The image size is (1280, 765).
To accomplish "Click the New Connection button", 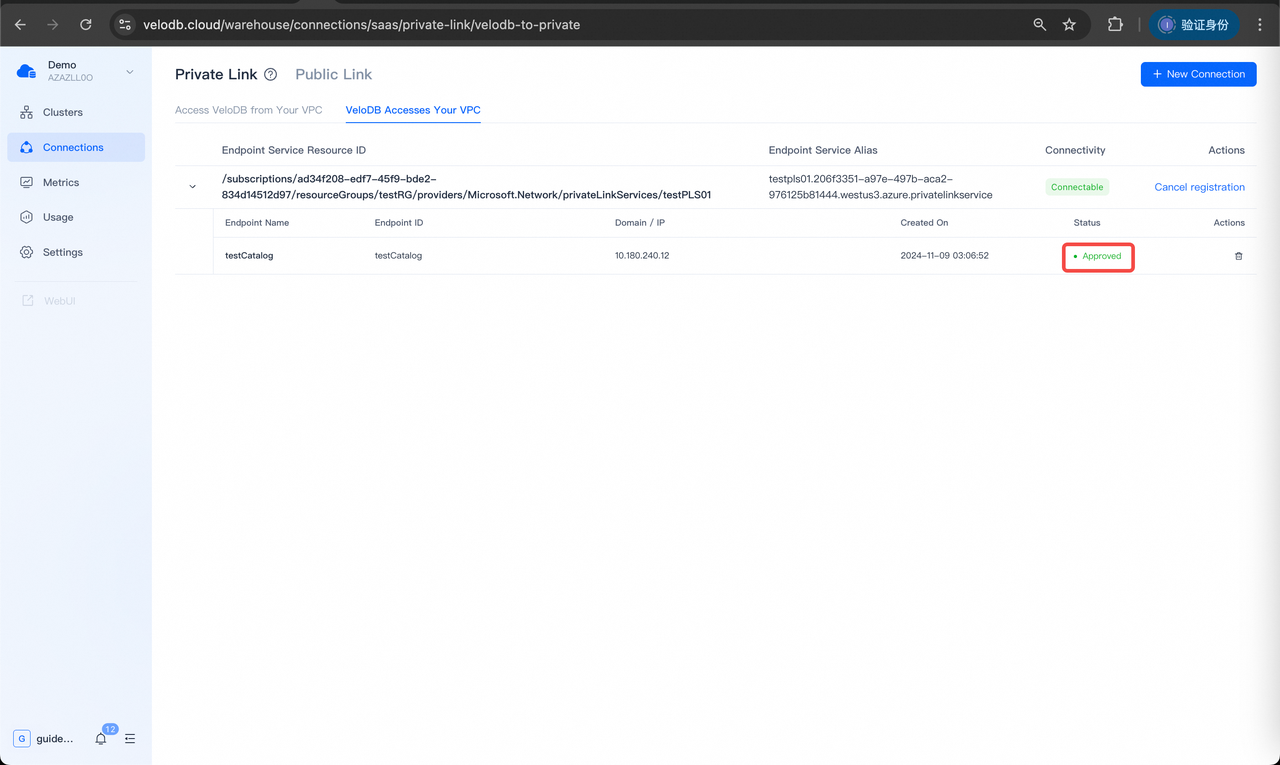I will [x=1198, y=74].
